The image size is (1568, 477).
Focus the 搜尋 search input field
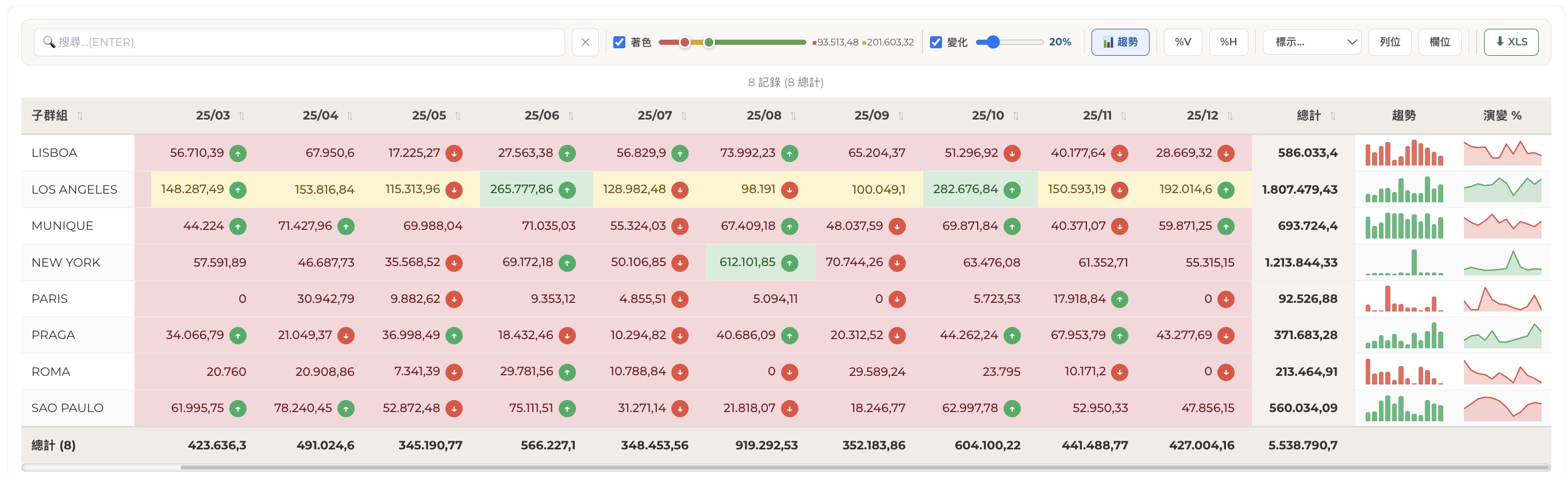[299, 42]
